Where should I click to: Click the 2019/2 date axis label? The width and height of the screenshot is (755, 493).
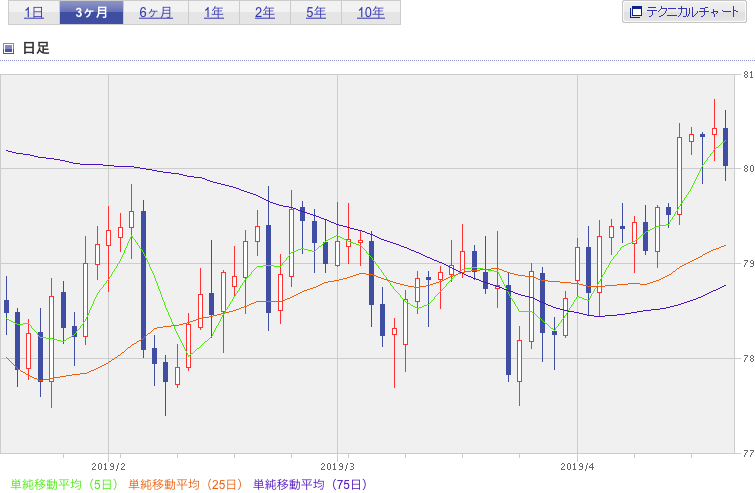pos(108,467)
